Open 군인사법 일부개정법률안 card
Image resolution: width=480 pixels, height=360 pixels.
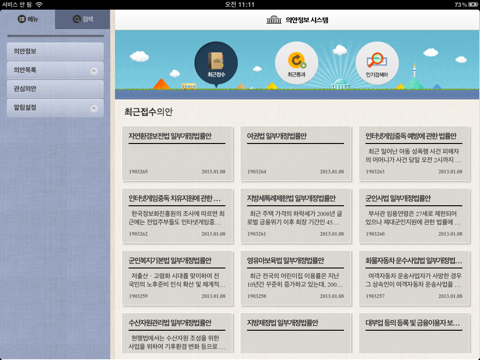click(x=414, y=216)
